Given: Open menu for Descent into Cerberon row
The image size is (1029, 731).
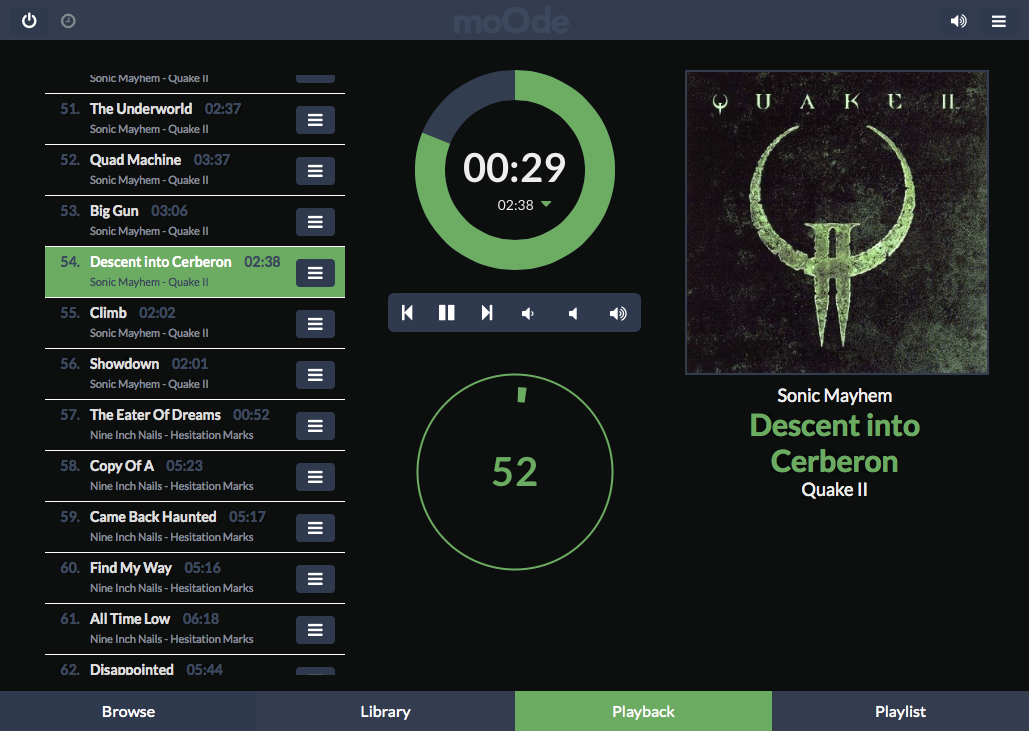Looking at the screenshot, I should (x=315, y=273).
